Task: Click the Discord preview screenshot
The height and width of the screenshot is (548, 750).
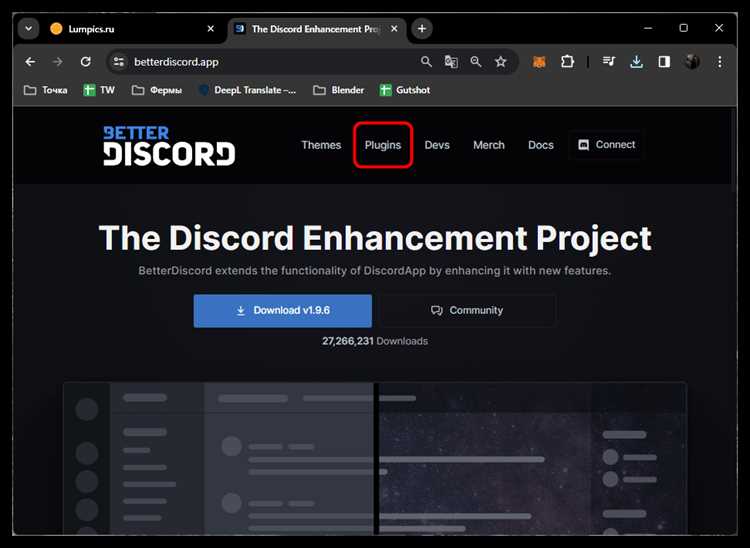Action: [x=375, y=458]
